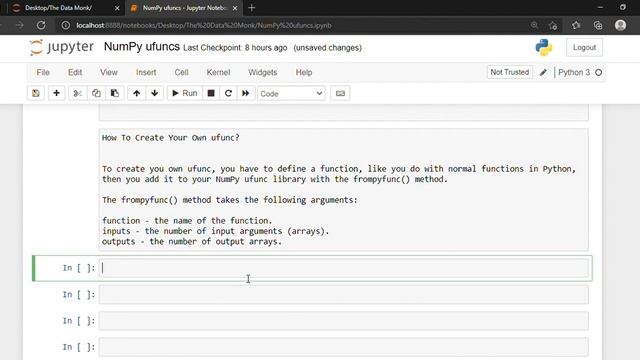The height and width of the screenshot is (360, 640).
Task: Click the localhost address bar URL
Action: [204, 25]
